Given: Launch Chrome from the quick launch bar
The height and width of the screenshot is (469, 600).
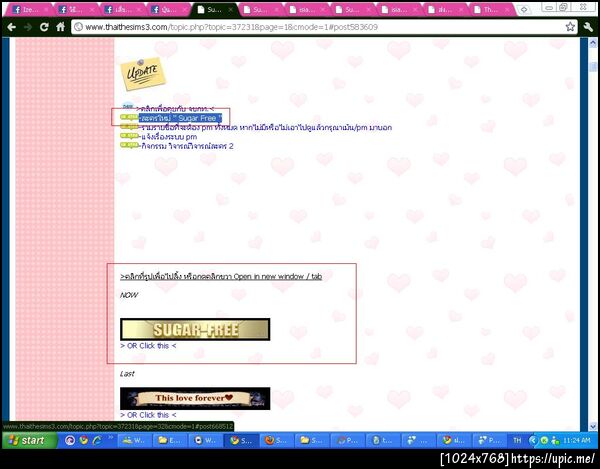Looking at the screenshot, I should (84, 440).
